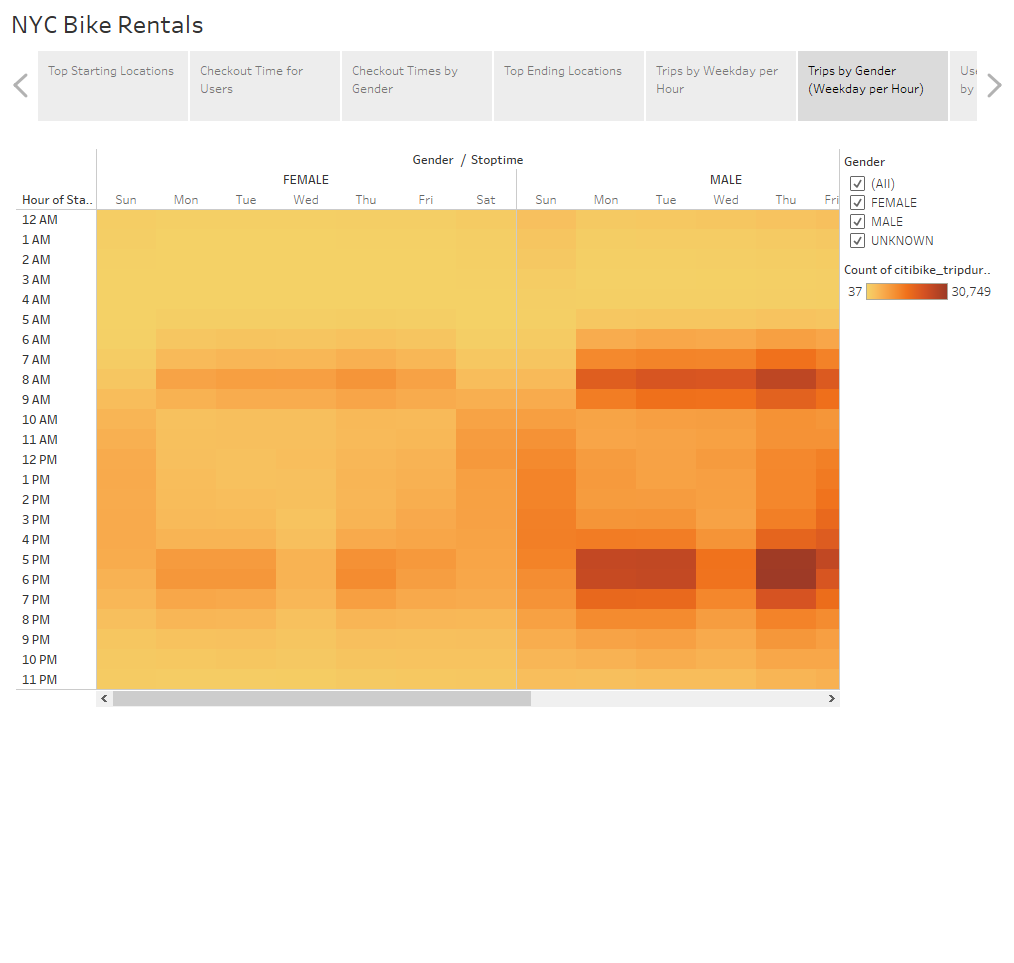
Task: Uncheck the UNKNOWN gender option
Action: (857, 240)
